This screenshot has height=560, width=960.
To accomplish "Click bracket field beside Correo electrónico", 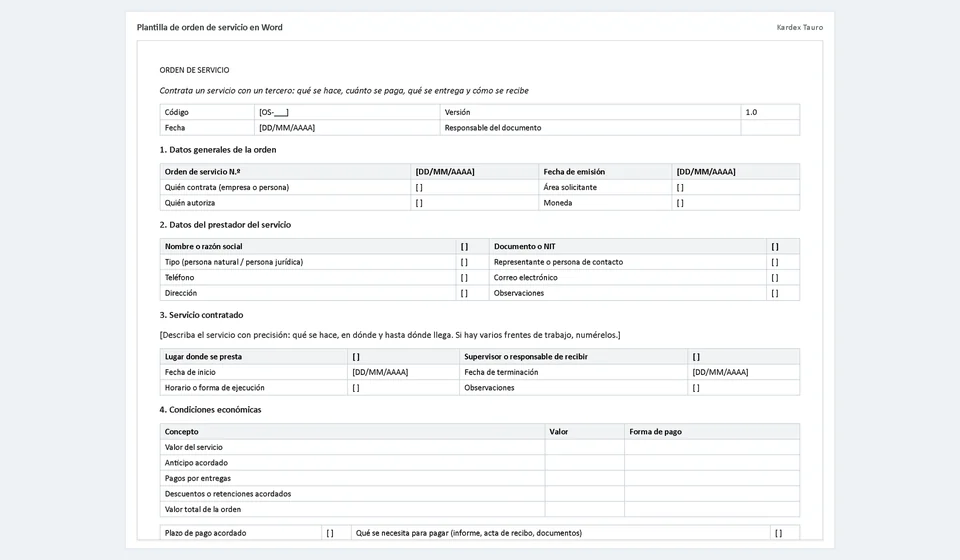I will click(782, 278).
